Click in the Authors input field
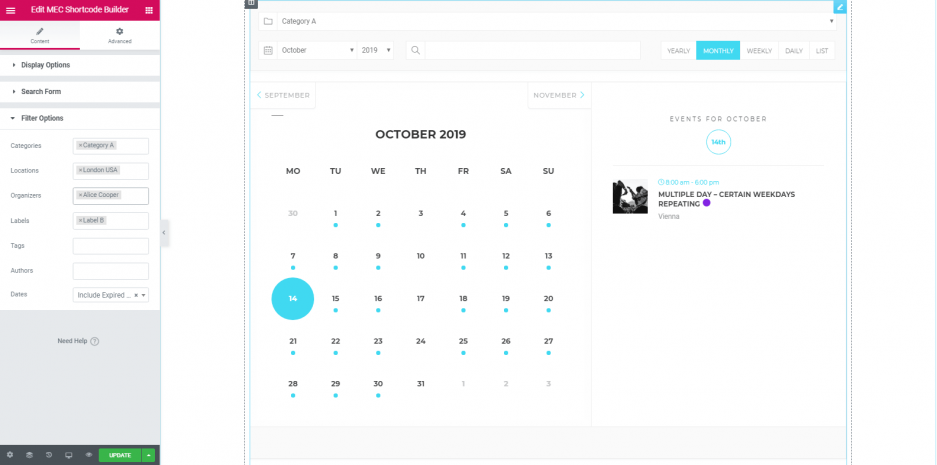 111,271
